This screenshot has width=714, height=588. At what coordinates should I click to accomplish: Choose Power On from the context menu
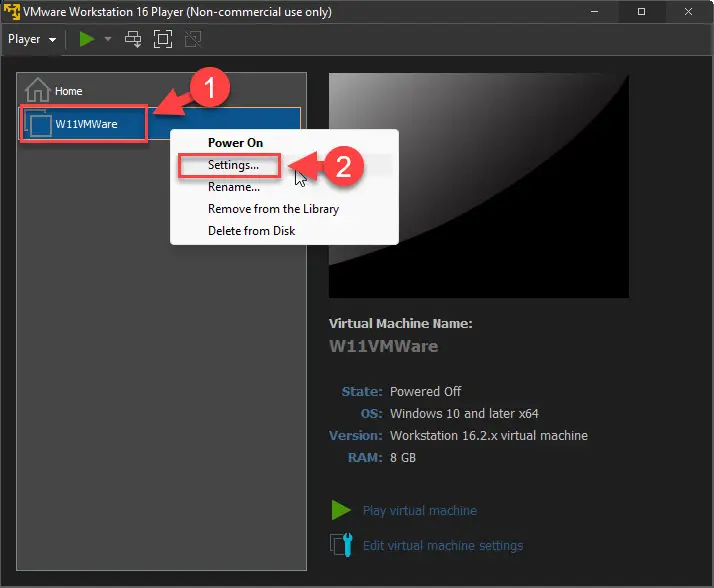[x=235, y=143]
